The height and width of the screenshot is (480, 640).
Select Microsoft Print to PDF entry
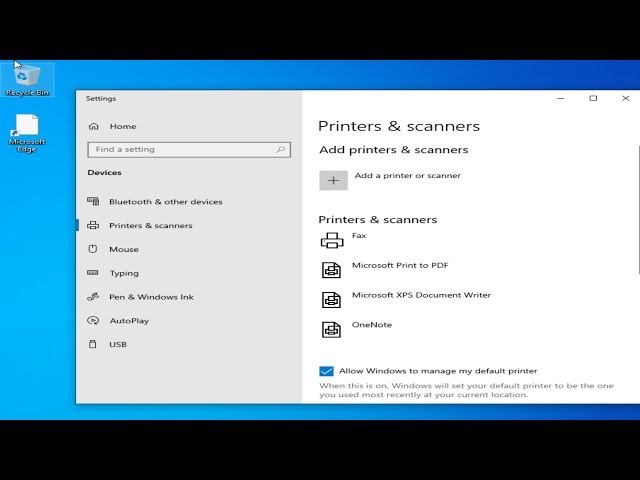coord(400,265)
